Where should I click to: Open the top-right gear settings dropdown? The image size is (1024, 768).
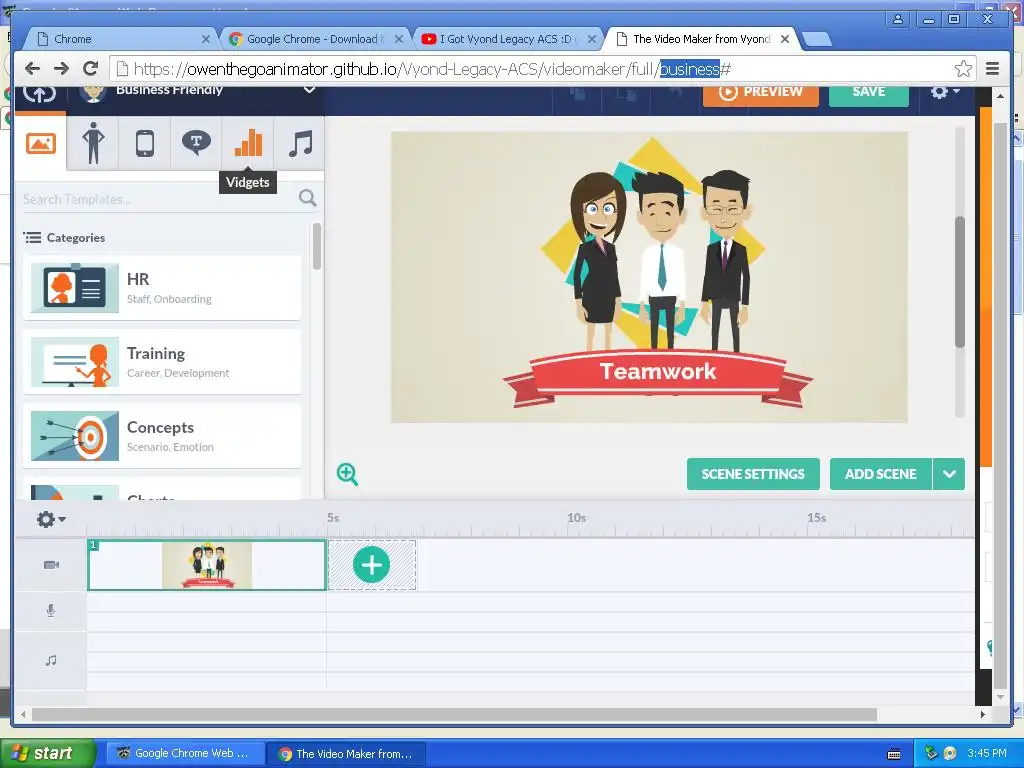point(944,92)
